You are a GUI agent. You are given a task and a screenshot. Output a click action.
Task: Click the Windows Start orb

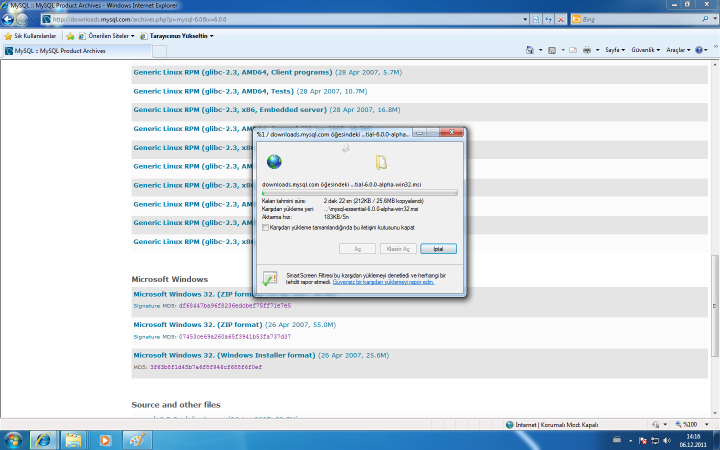coord(14,439)
